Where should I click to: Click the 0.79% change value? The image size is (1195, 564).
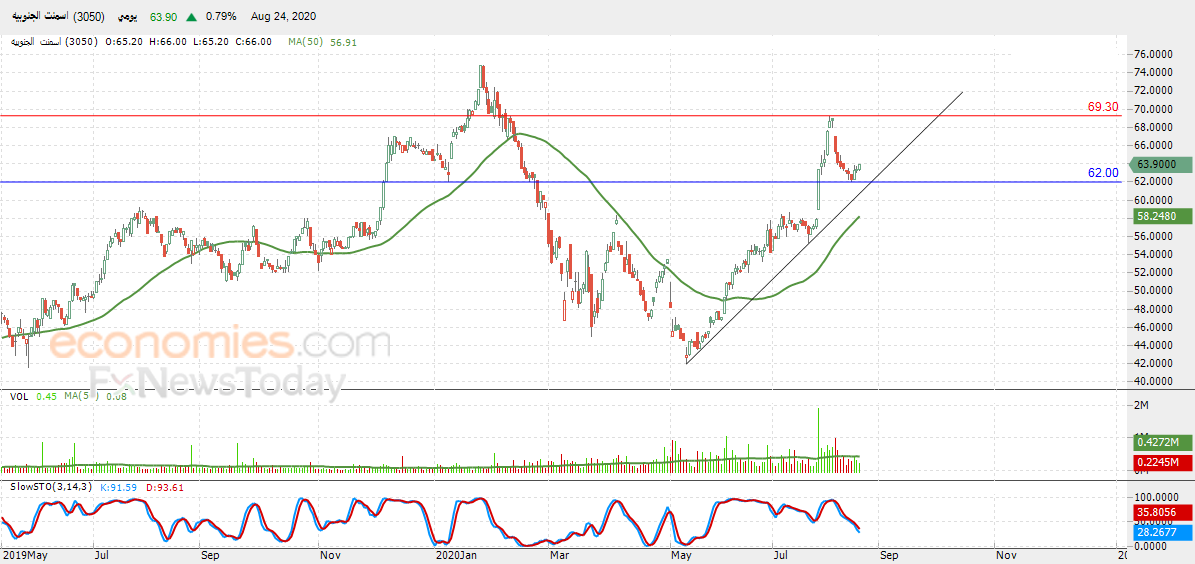click(x=220, y=16)
